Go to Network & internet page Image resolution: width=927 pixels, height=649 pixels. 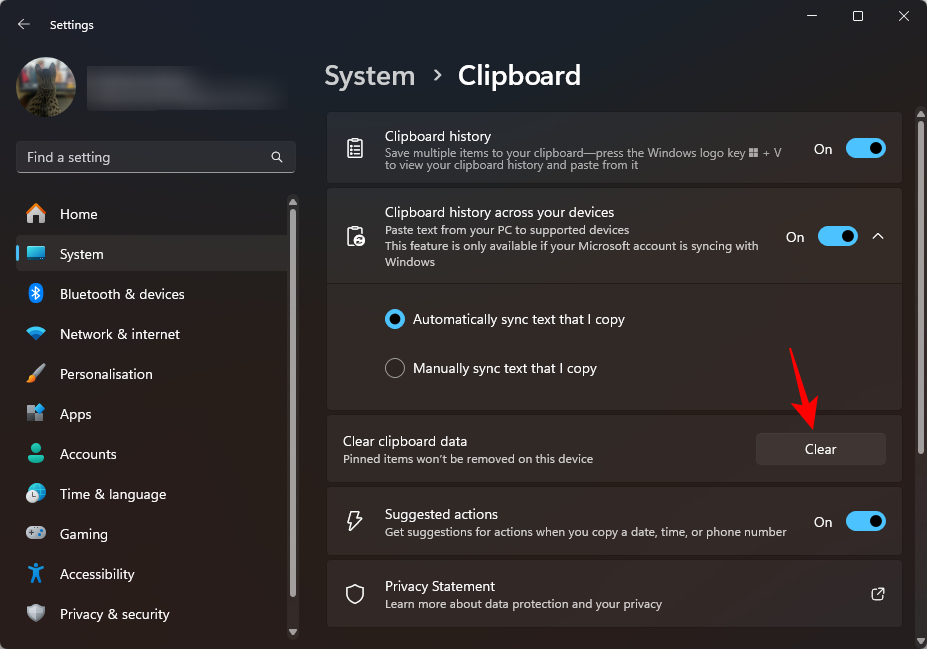(119, 334)
